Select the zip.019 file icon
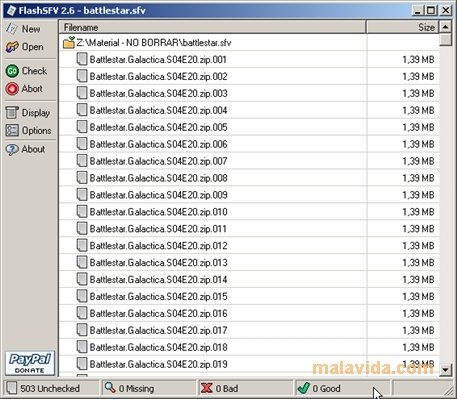457x399 pixels. [x=82, y=364]
